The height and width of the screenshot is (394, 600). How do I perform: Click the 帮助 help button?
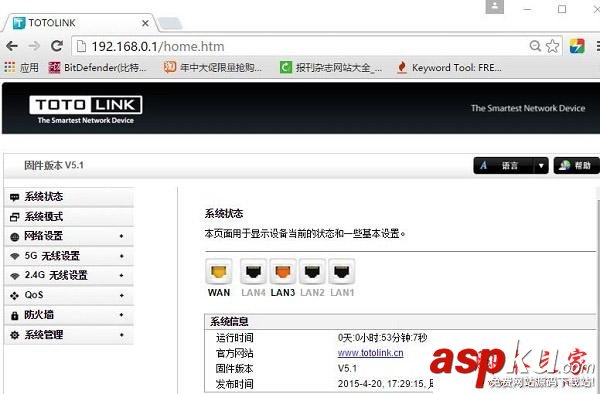coord(576,166)
